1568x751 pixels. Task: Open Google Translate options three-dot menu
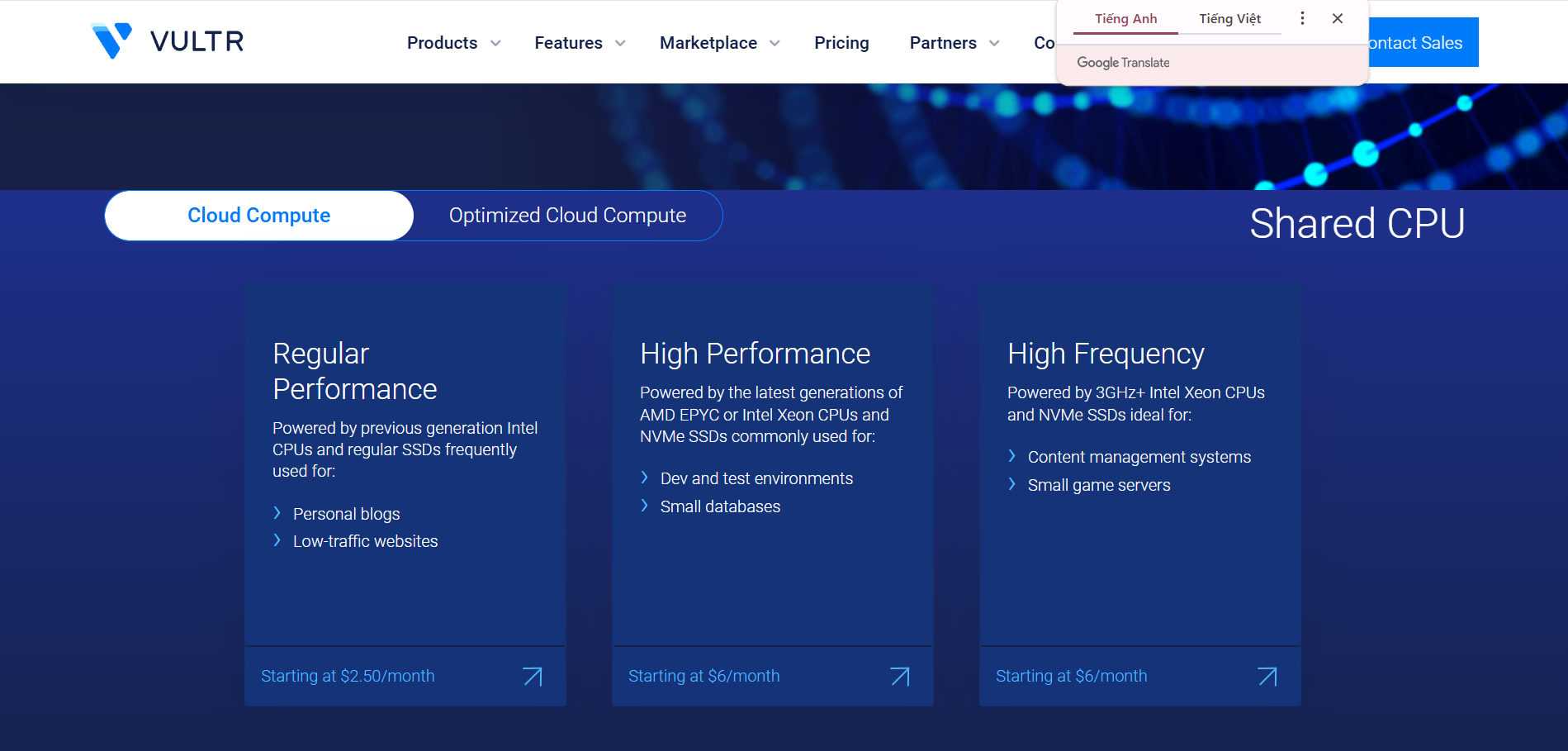[1302, 18]
